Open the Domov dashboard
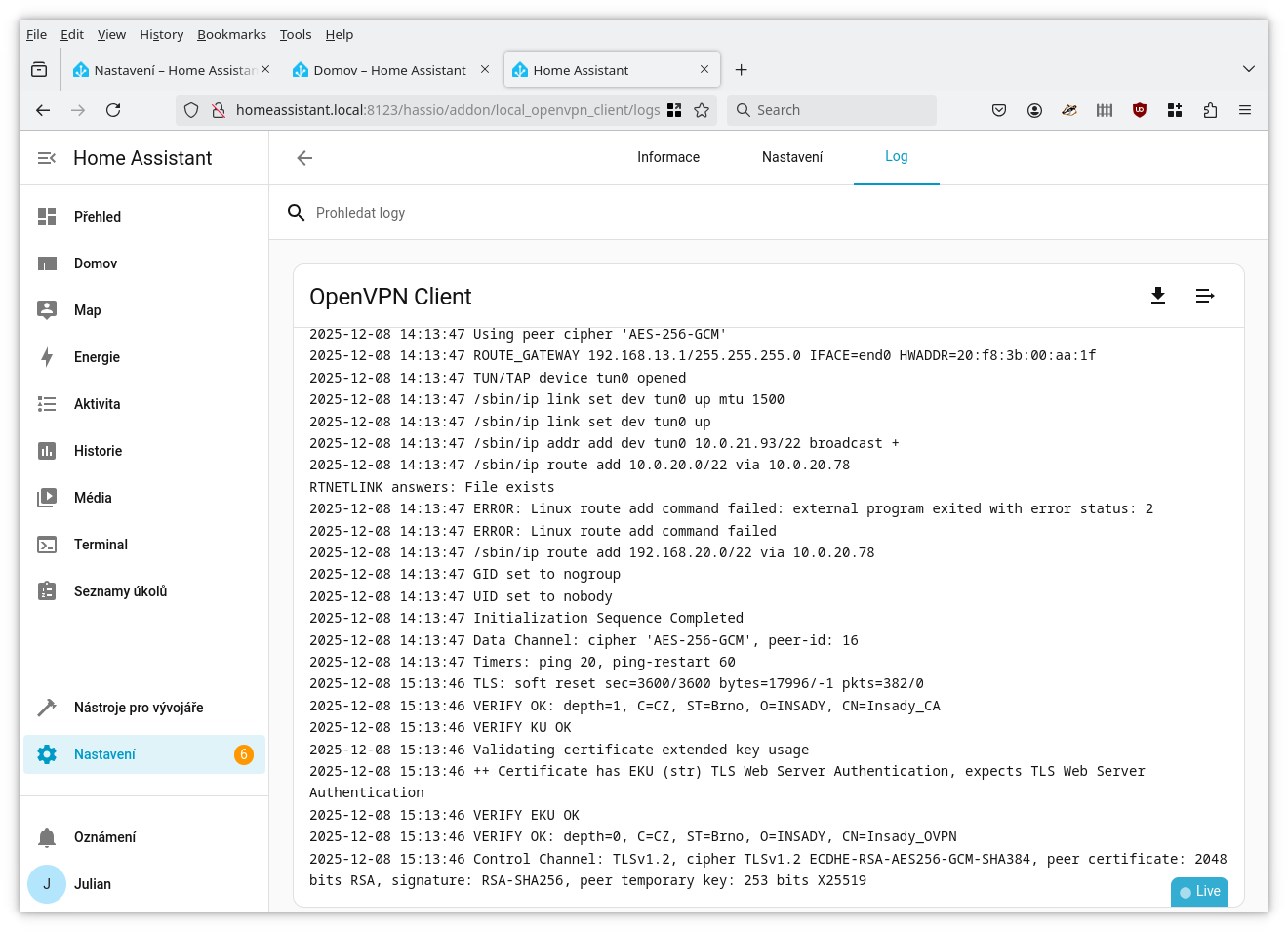Screen dimensions: 1288x932 144,263
